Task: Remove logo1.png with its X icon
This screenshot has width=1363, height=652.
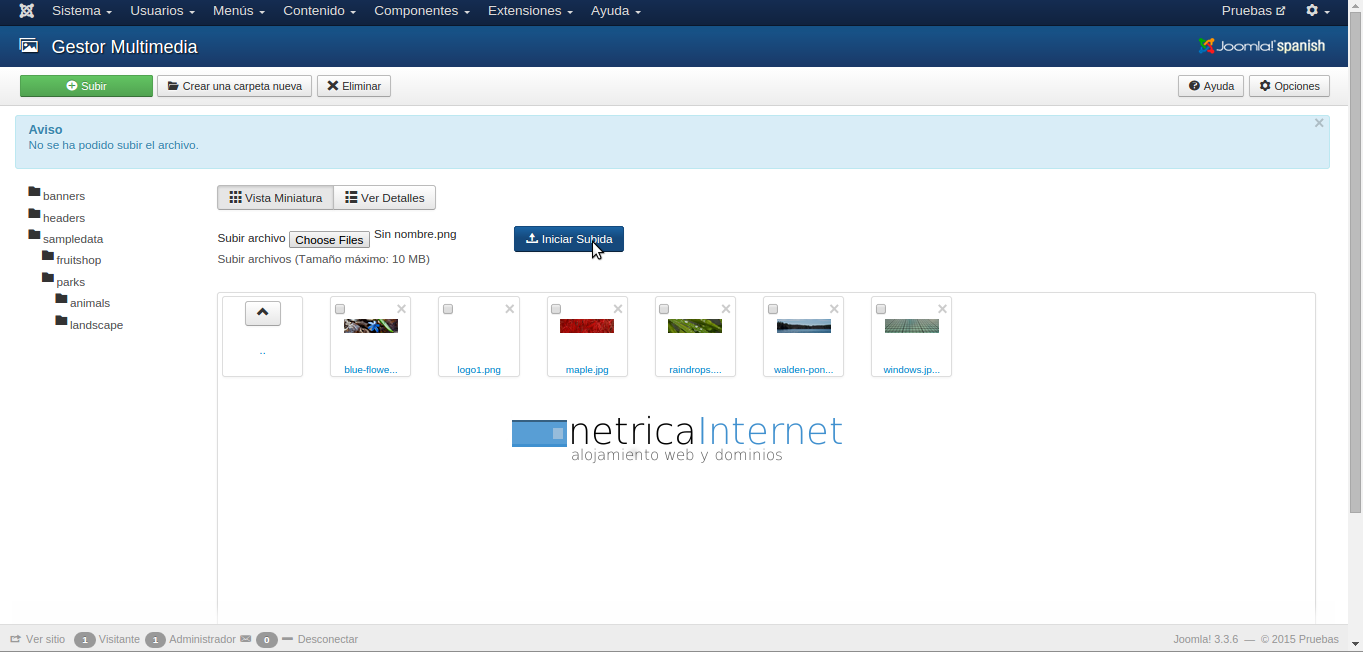Action: click(510, 309)
